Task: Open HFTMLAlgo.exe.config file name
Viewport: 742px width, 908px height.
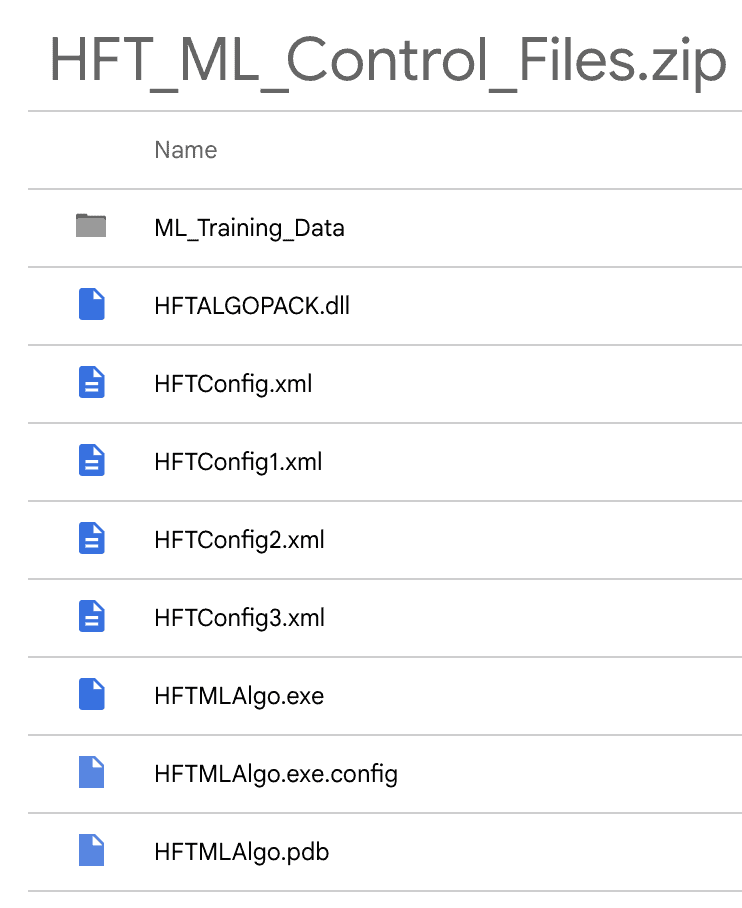Action: (x=276, y=774)
